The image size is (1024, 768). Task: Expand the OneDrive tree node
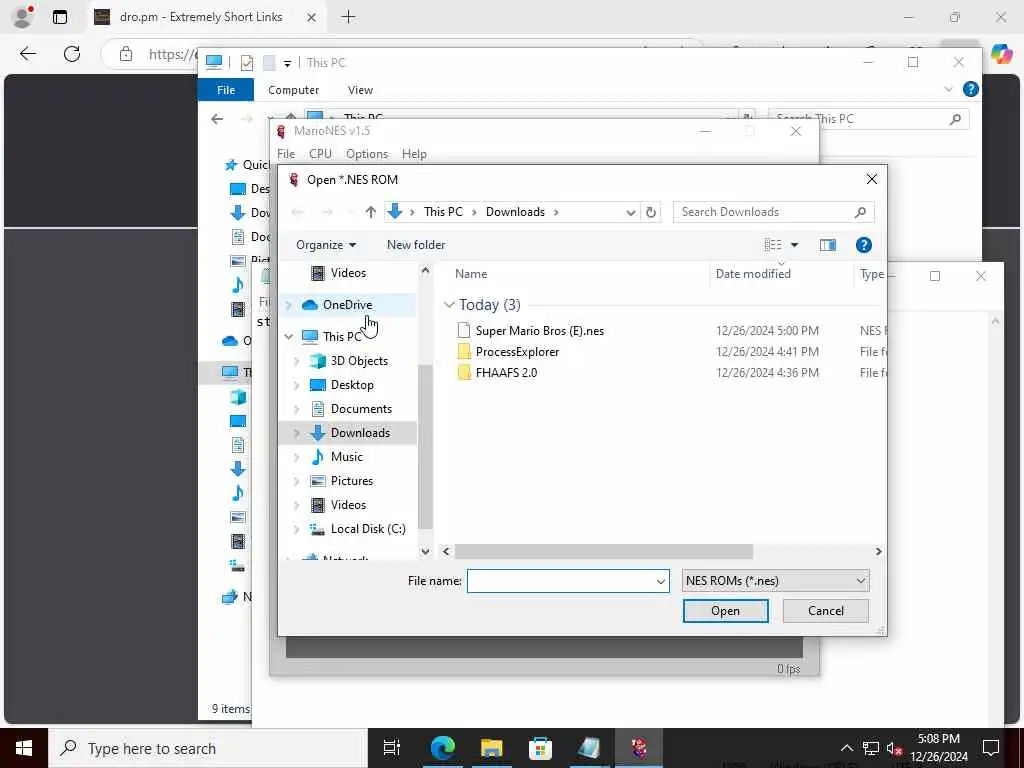point(289,305)
